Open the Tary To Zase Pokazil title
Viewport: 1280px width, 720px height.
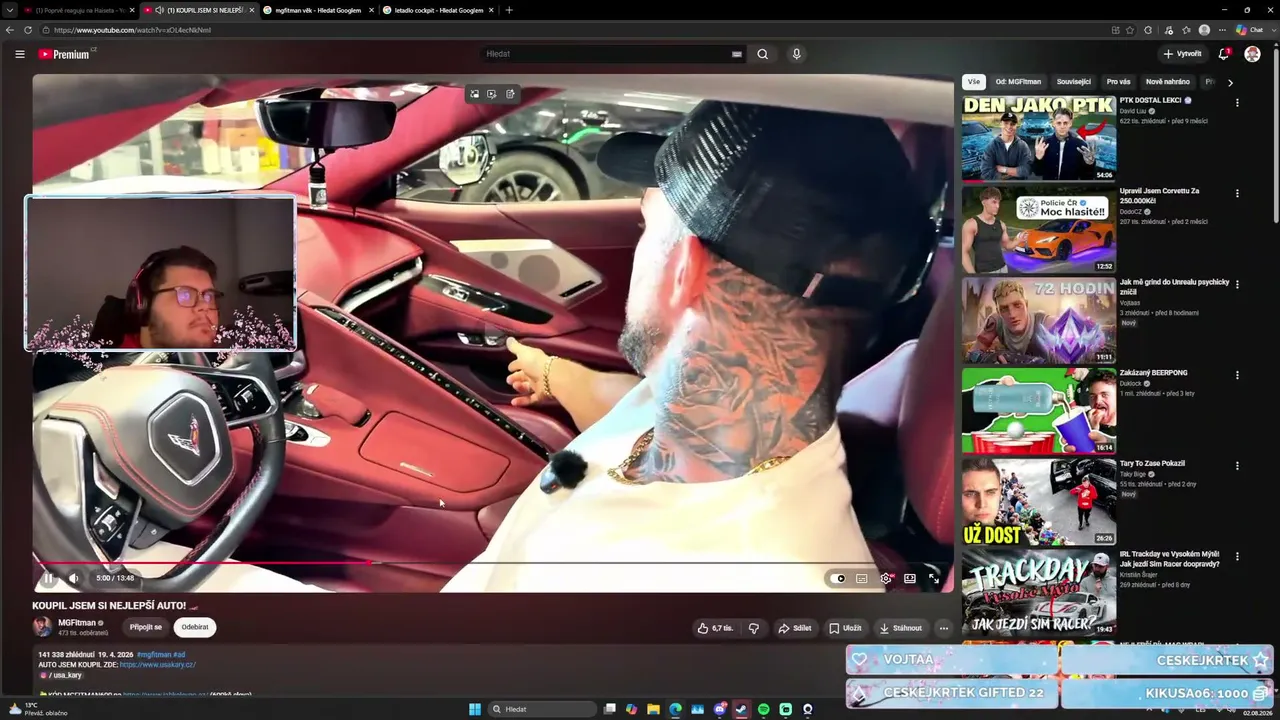tap(1152, 463)
